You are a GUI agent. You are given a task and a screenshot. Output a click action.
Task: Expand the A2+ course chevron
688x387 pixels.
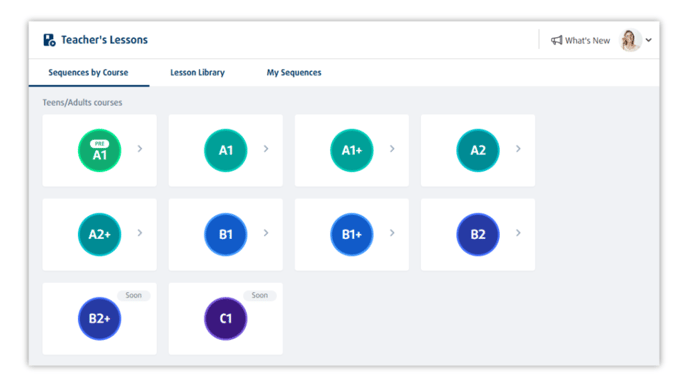point(140,233)
